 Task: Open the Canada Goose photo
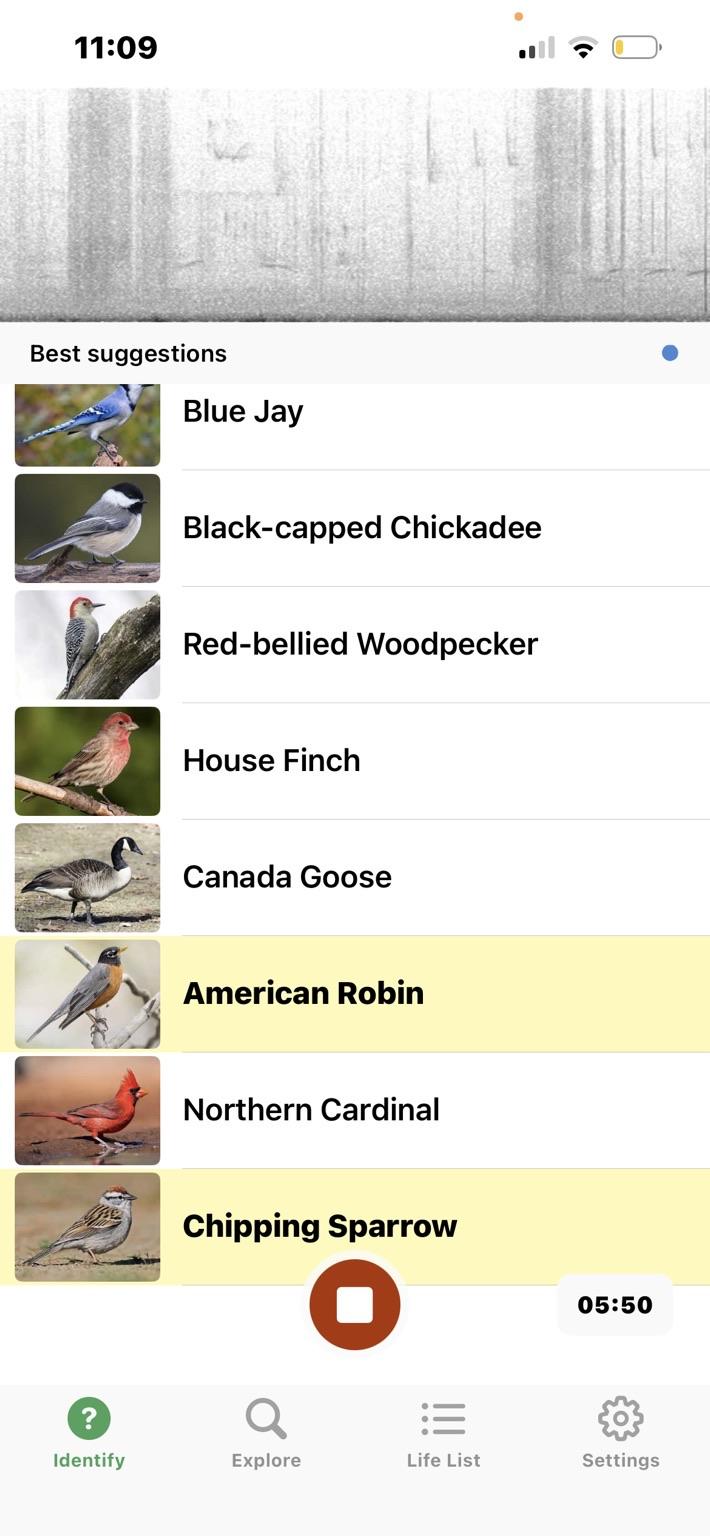[87, 877]
